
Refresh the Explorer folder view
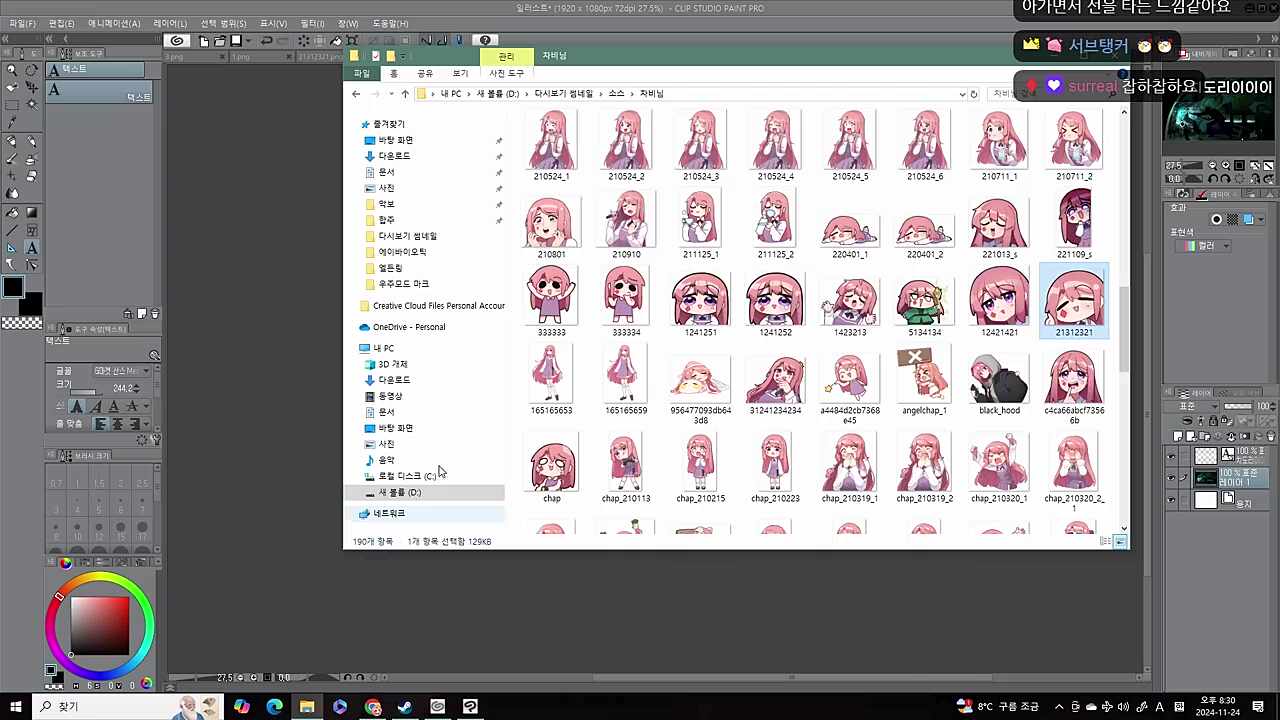(x=974, y=94)
